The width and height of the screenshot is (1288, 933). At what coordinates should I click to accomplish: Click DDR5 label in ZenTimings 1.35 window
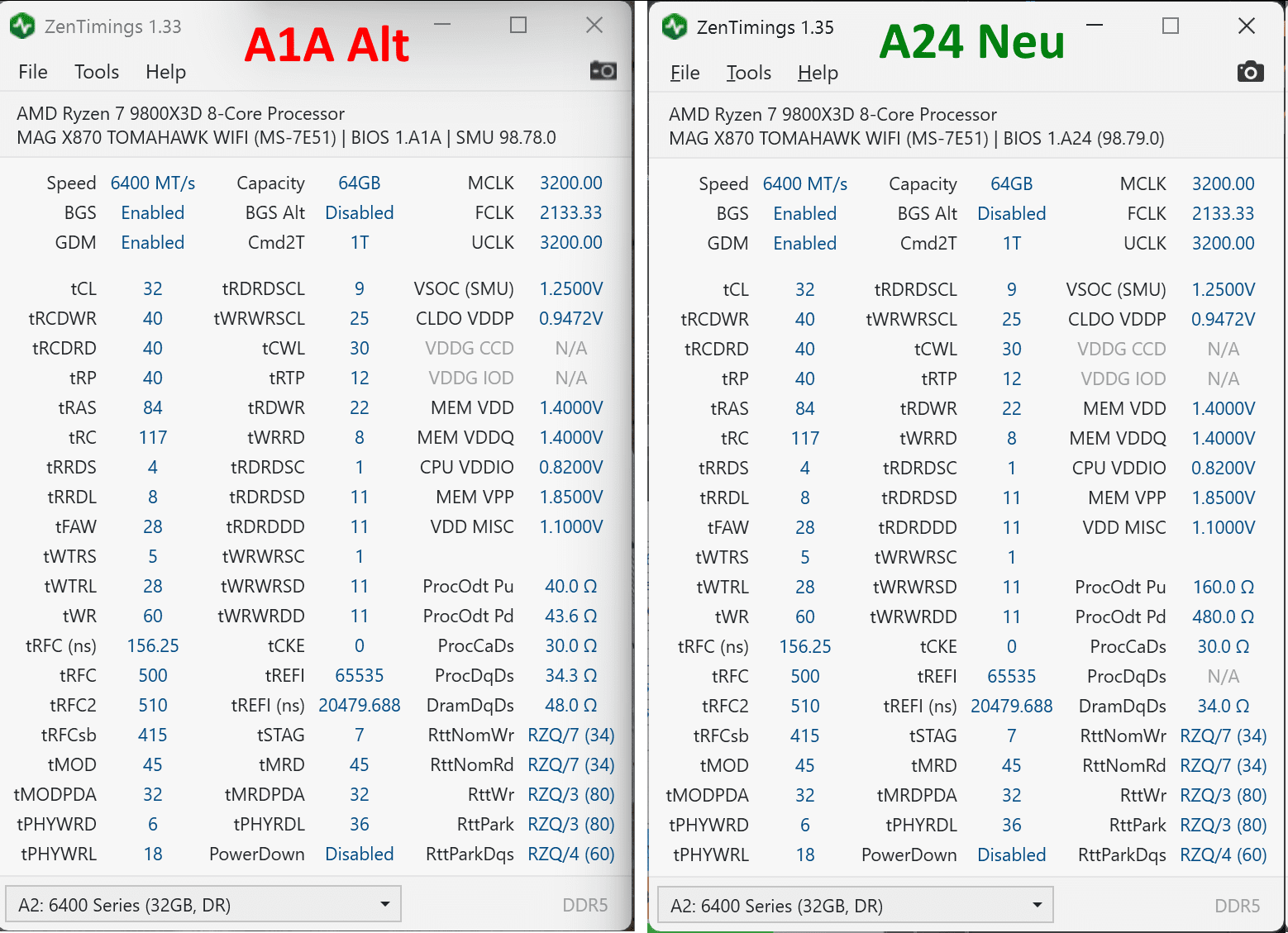(x=1237, y=906)
